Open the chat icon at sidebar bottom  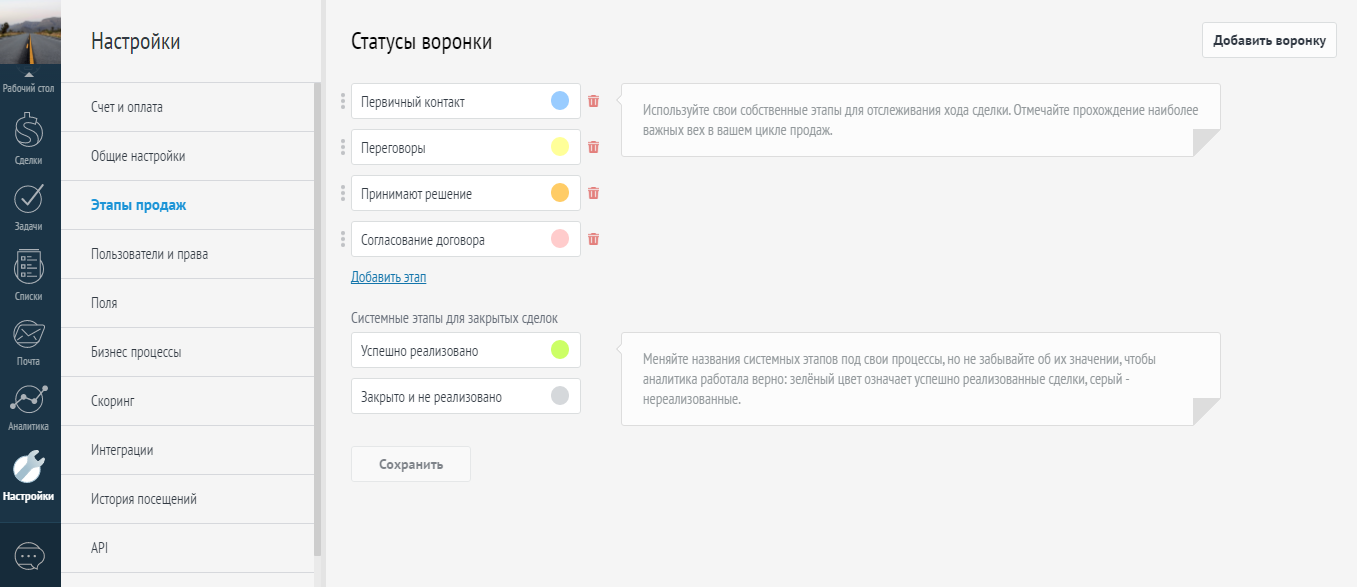pyautogui.click(x=30, y=558)
